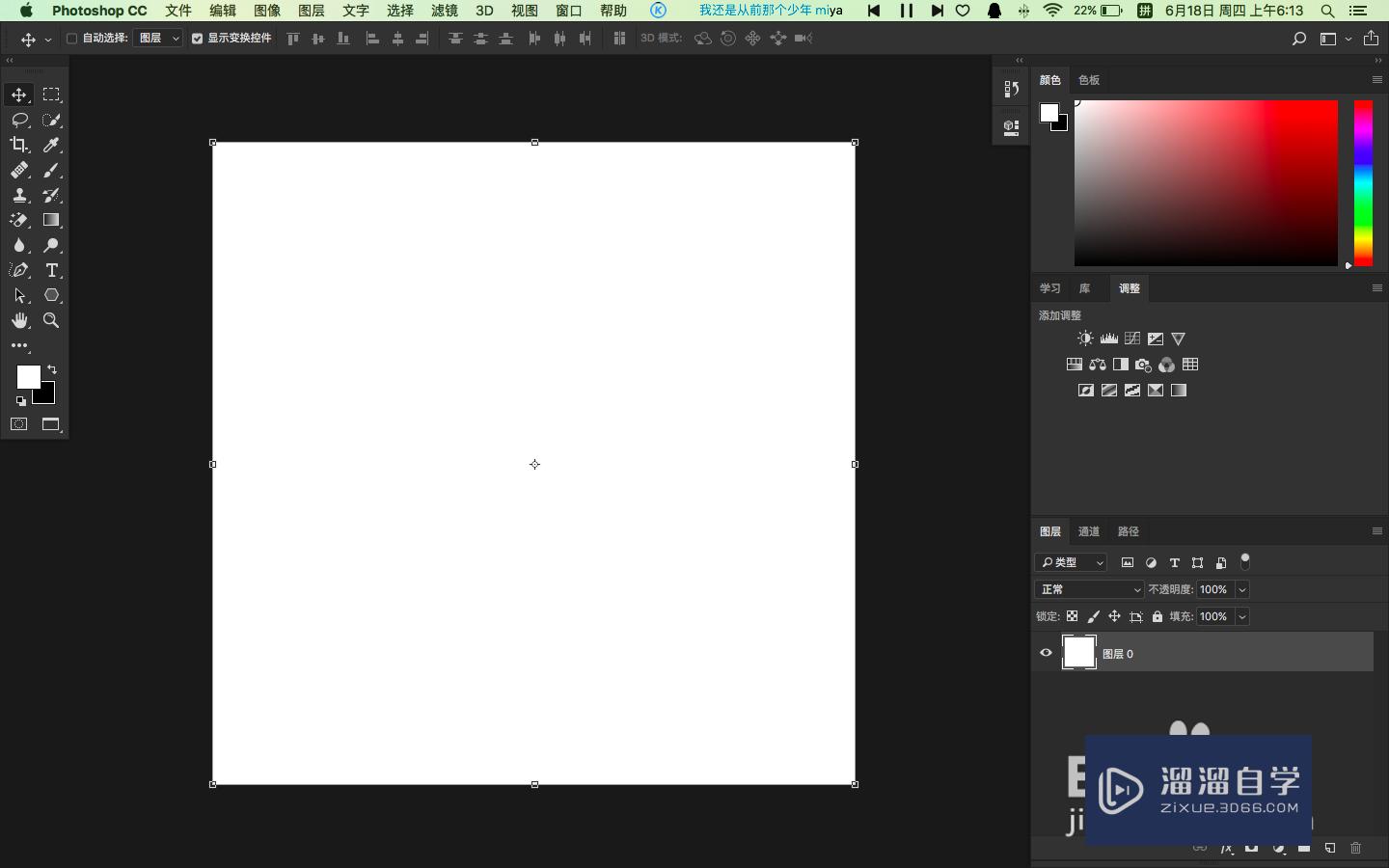Select the Rectangular Marquee tool

pos(51,95)
